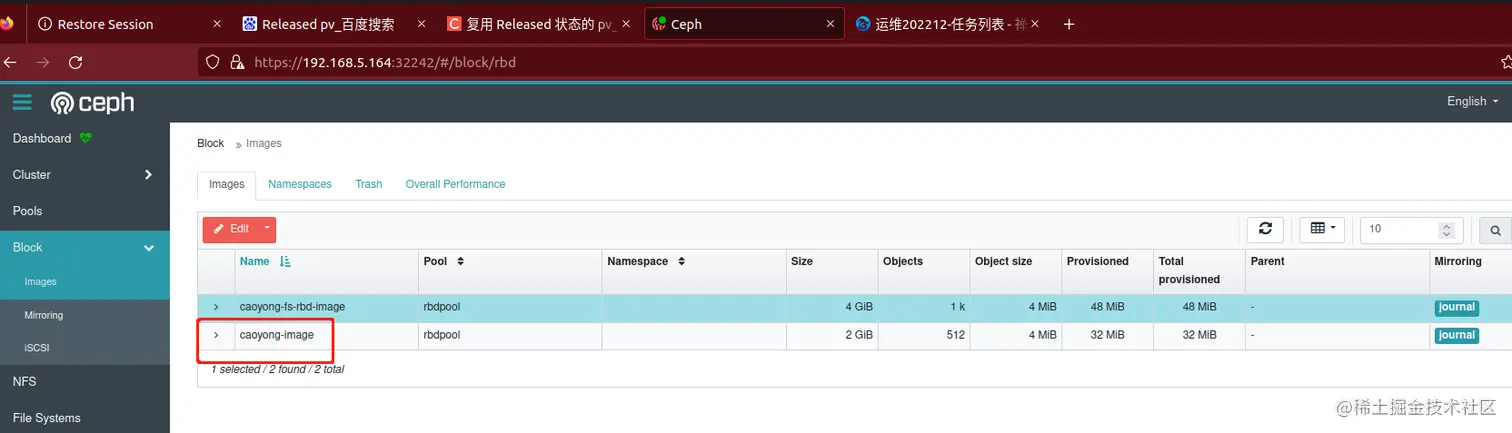Toggle the hamburger navigation menu
This screenshot has height=433, width=1512.
(x=22, y=102)
